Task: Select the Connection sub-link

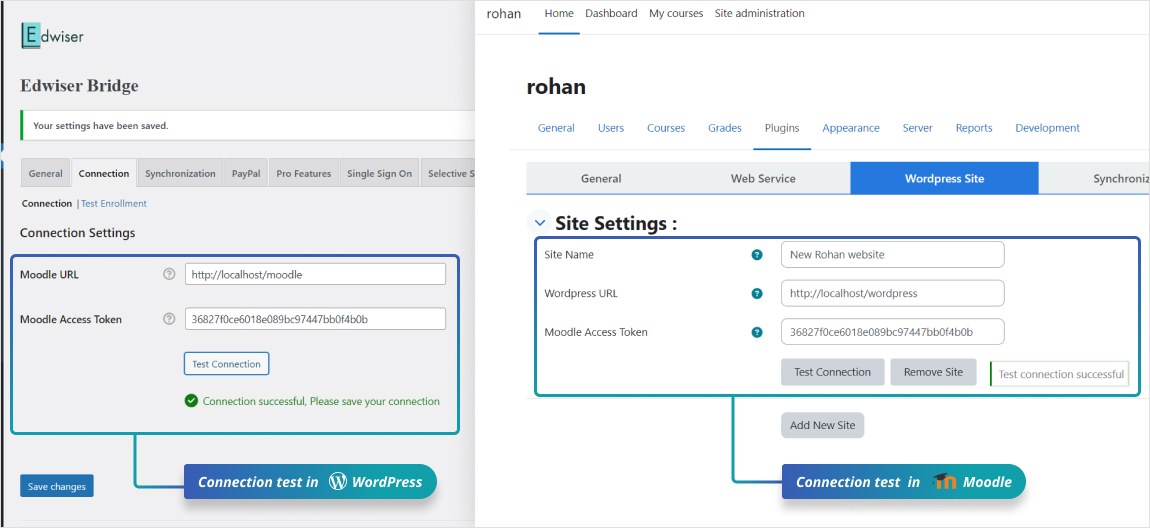Action: (x=47, y=204)
